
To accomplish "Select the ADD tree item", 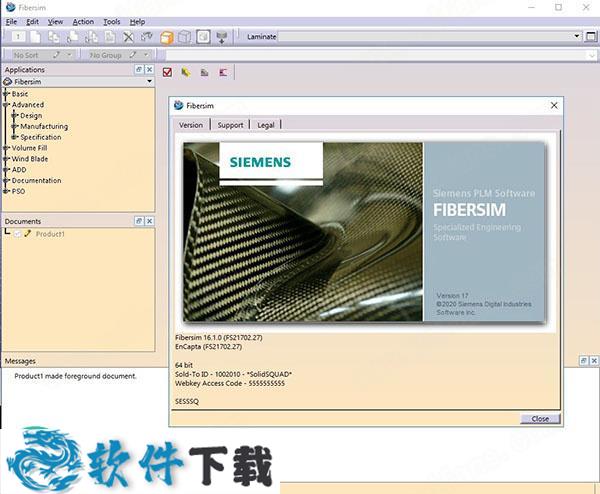I will pos(19,170).
